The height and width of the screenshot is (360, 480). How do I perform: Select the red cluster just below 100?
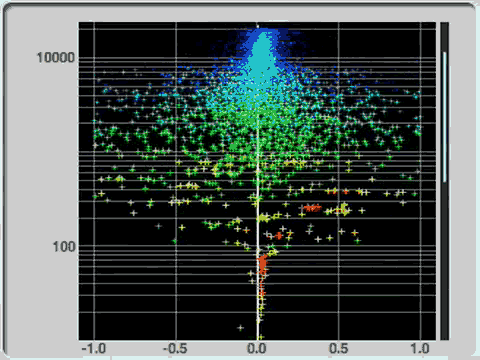[x=263, y=264]
